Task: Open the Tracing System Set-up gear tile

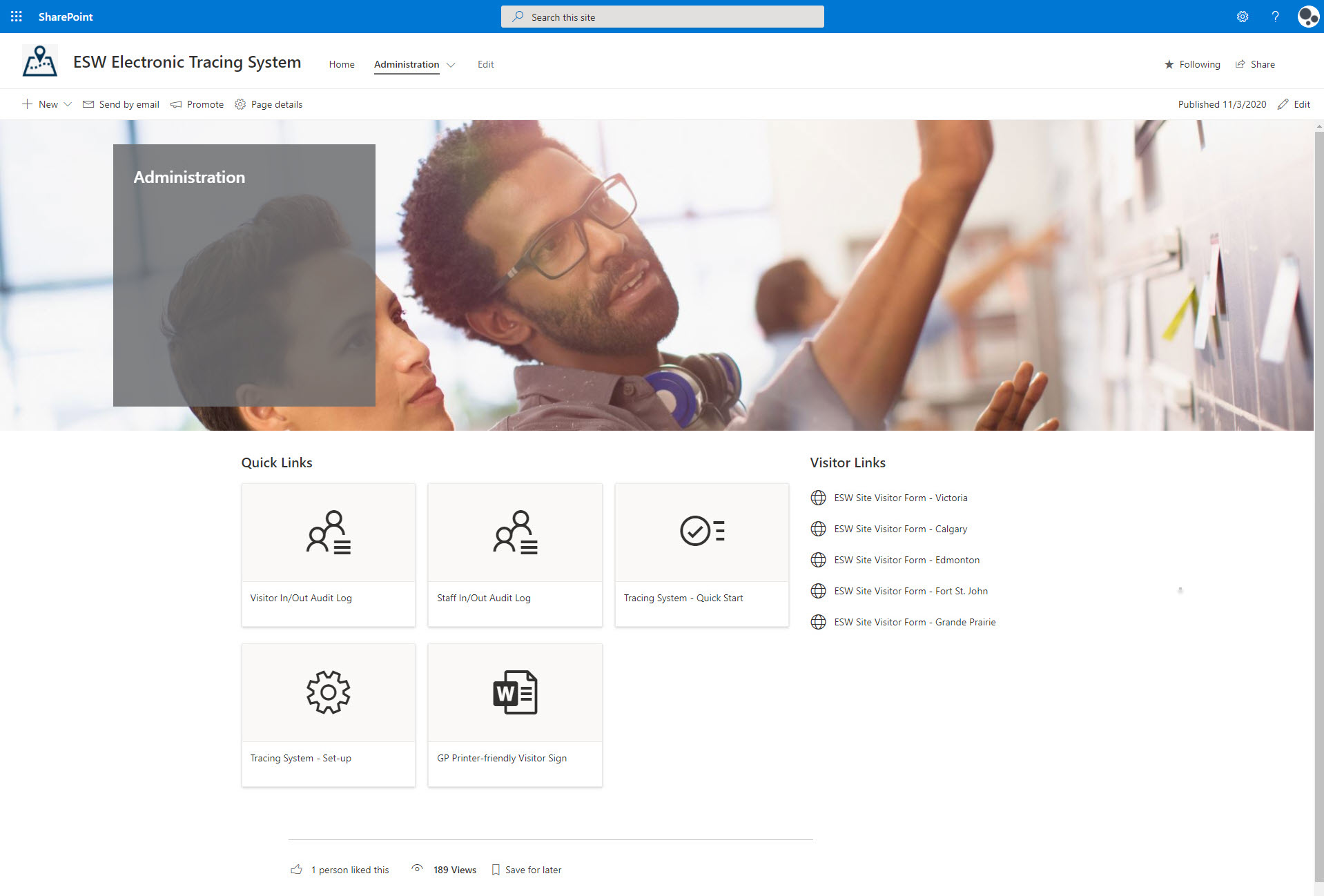Action: coord(328,714)
